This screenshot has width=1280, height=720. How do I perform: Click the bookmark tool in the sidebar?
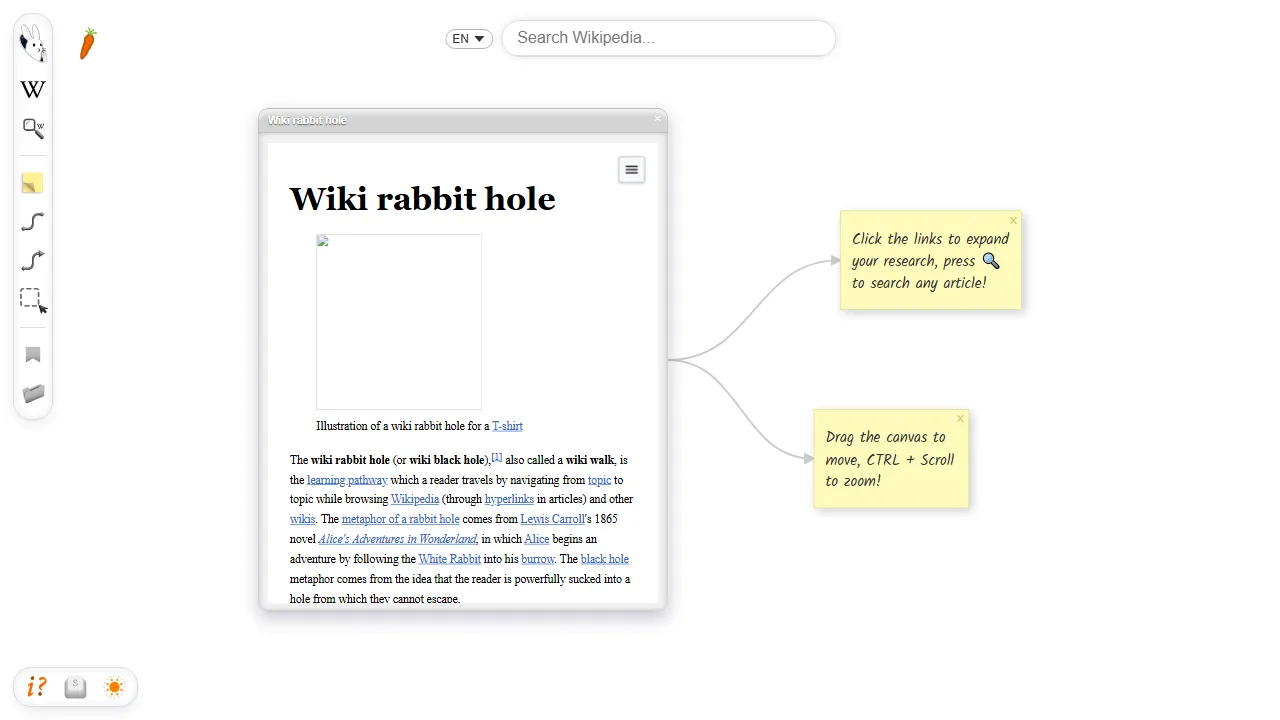coord(32,355)
